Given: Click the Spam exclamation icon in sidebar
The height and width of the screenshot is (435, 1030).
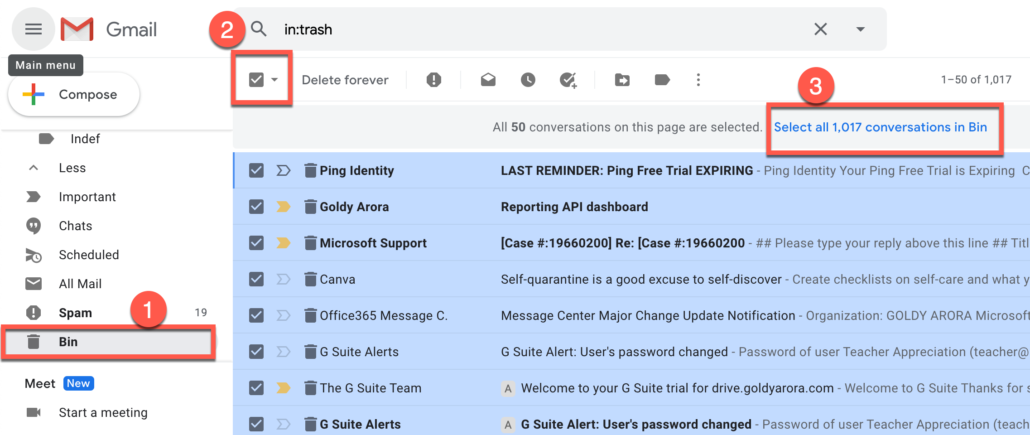Looking at the screenshot, I should point(33,313).
